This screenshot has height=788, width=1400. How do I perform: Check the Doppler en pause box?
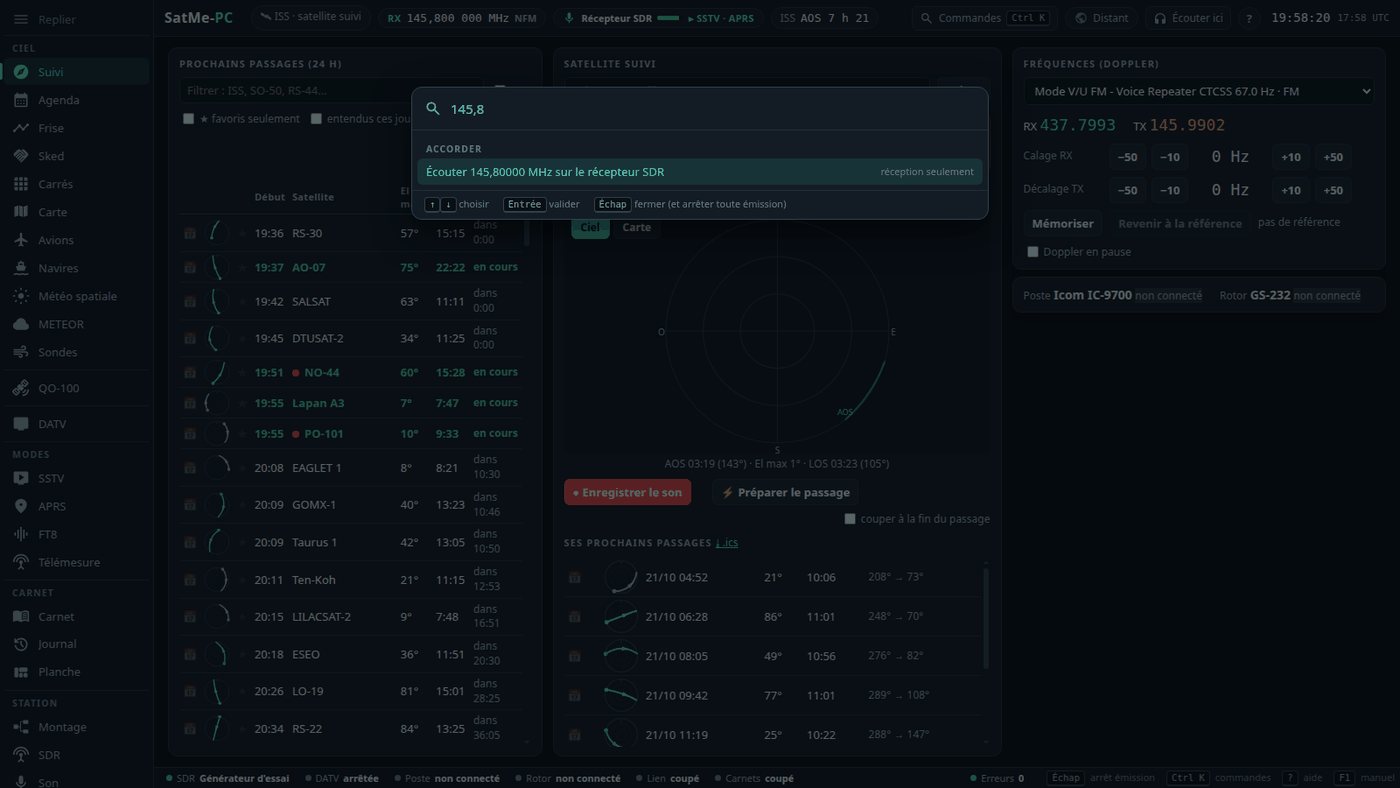click(x=1033, y=252)
